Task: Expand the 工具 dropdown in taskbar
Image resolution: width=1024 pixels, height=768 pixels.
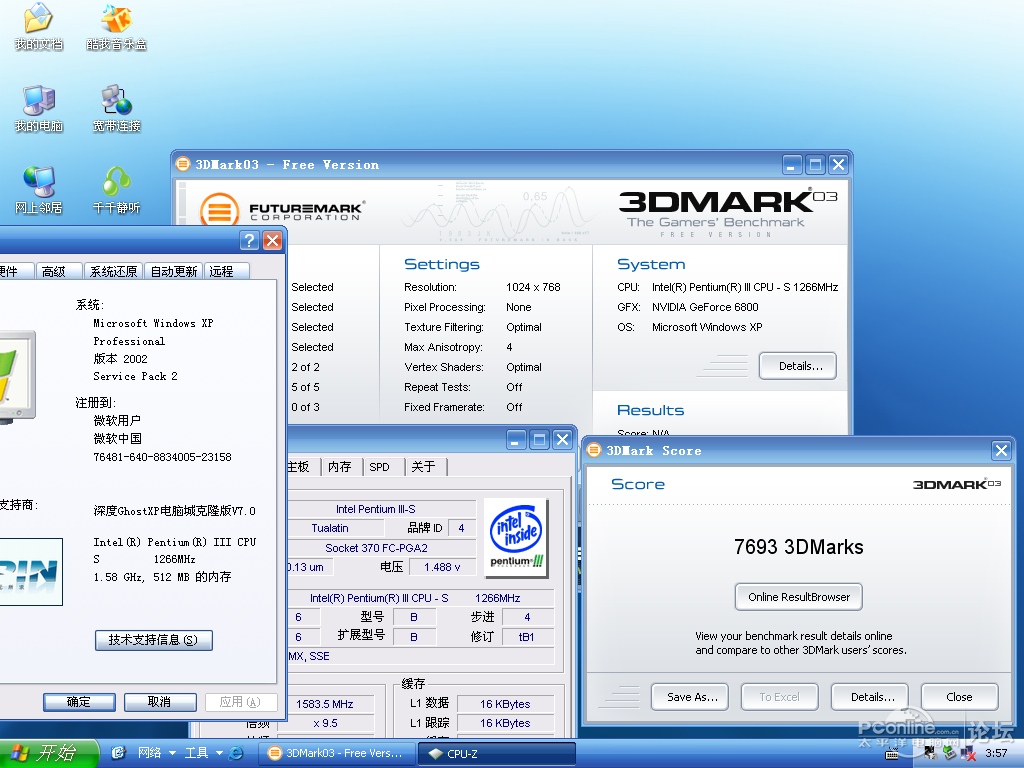Action: [x=217, y=753]
